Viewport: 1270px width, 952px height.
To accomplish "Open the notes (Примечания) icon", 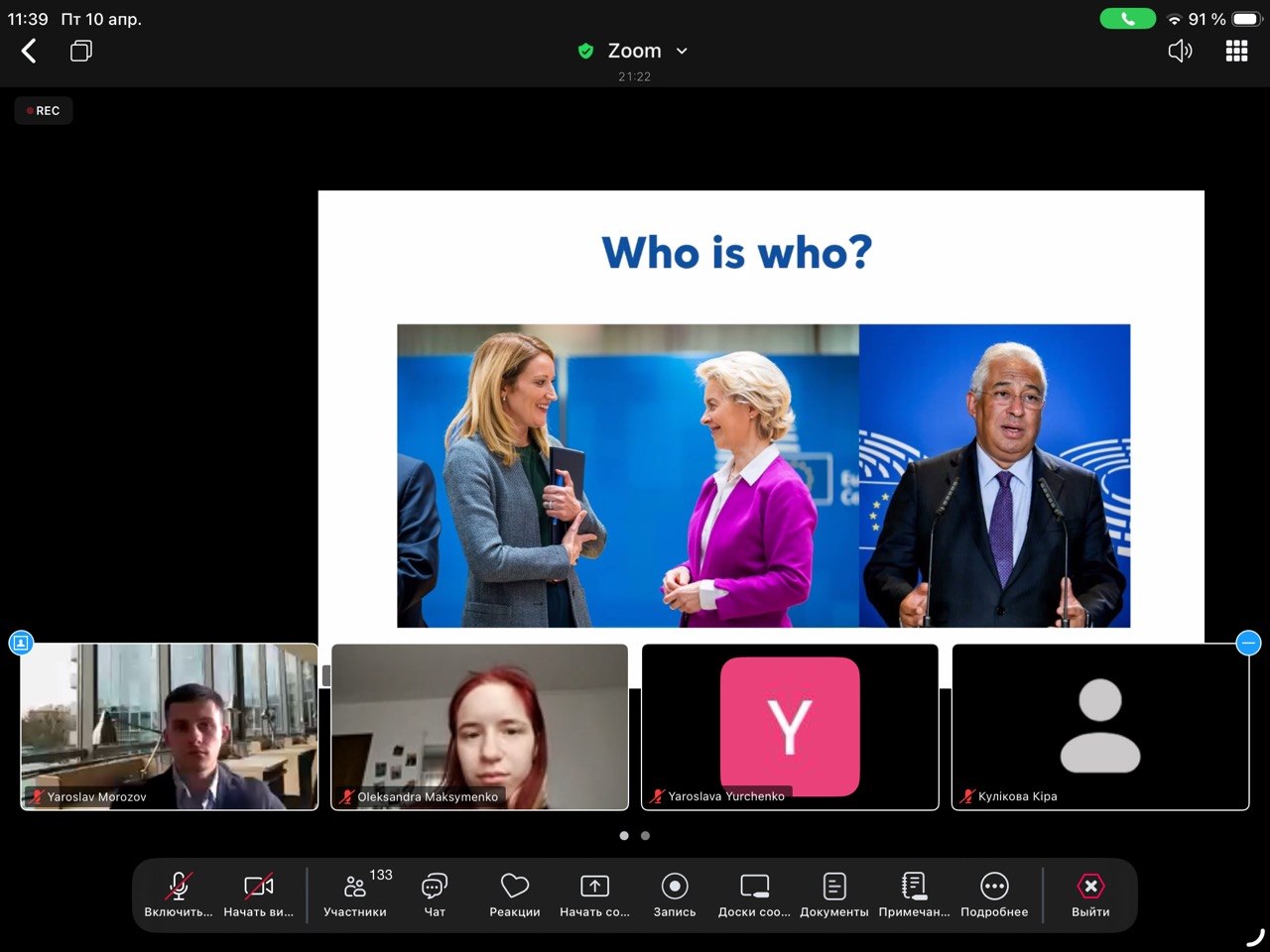I will click(x=914, y=887).
